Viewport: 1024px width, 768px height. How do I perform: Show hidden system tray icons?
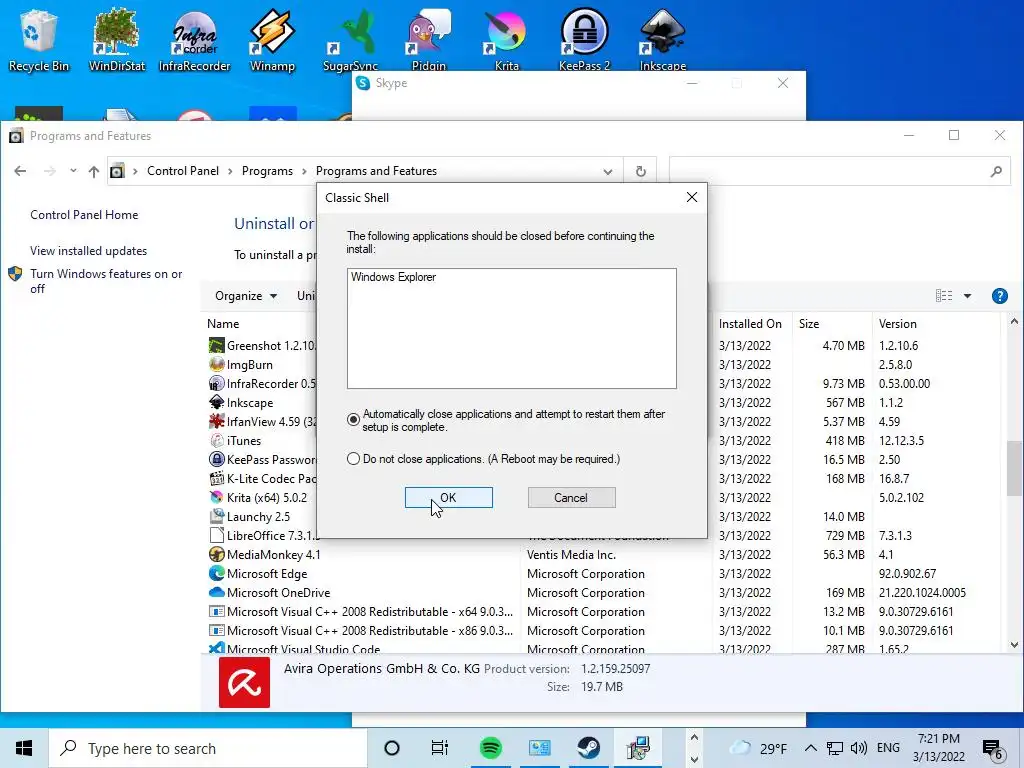810,748
